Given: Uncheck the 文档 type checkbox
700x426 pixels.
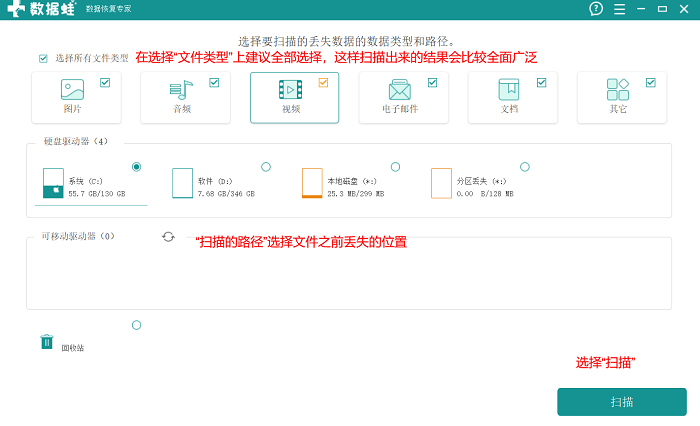Looking at the screenshot, I should click(x=542, y=83).
